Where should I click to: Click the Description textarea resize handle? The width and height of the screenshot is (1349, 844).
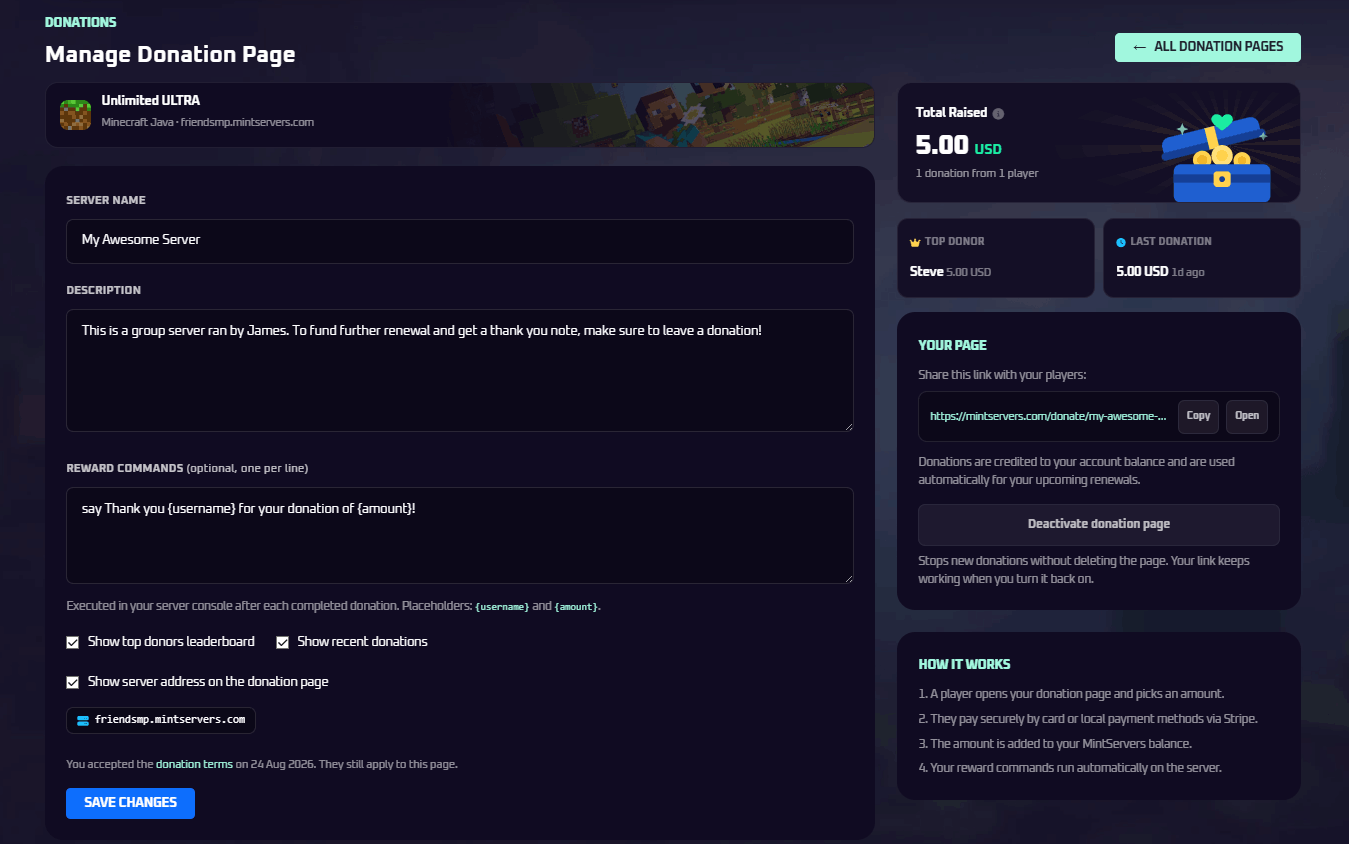(x=848, y=426)
